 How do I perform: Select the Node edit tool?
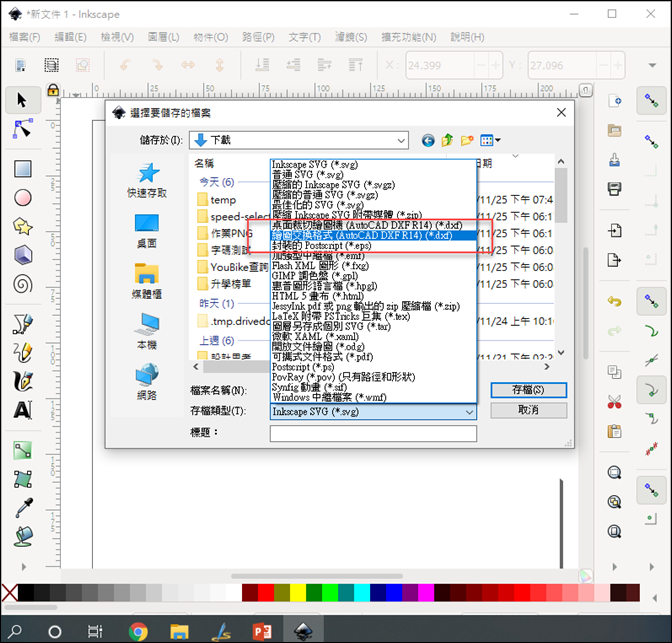[22, 129]
